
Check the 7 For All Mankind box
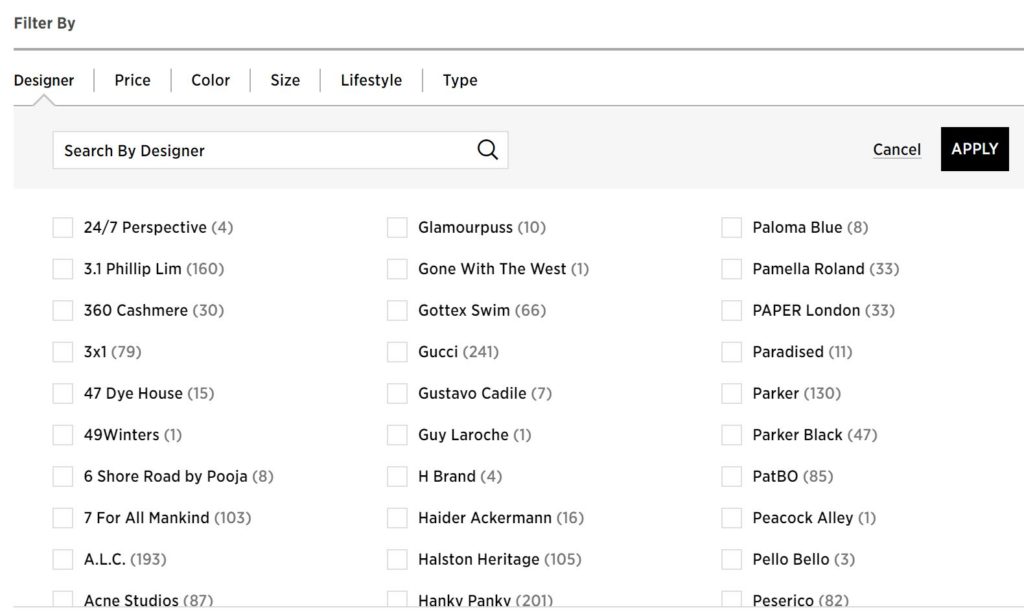pyautogui.click(x=63, y=518)
